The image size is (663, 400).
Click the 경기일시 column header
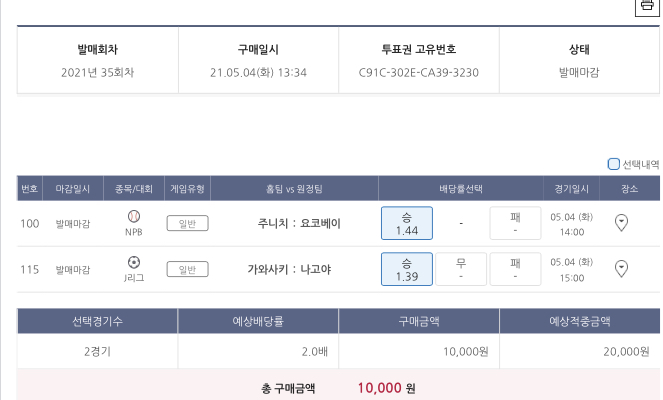pyautogui.click(x=571, y=188)
